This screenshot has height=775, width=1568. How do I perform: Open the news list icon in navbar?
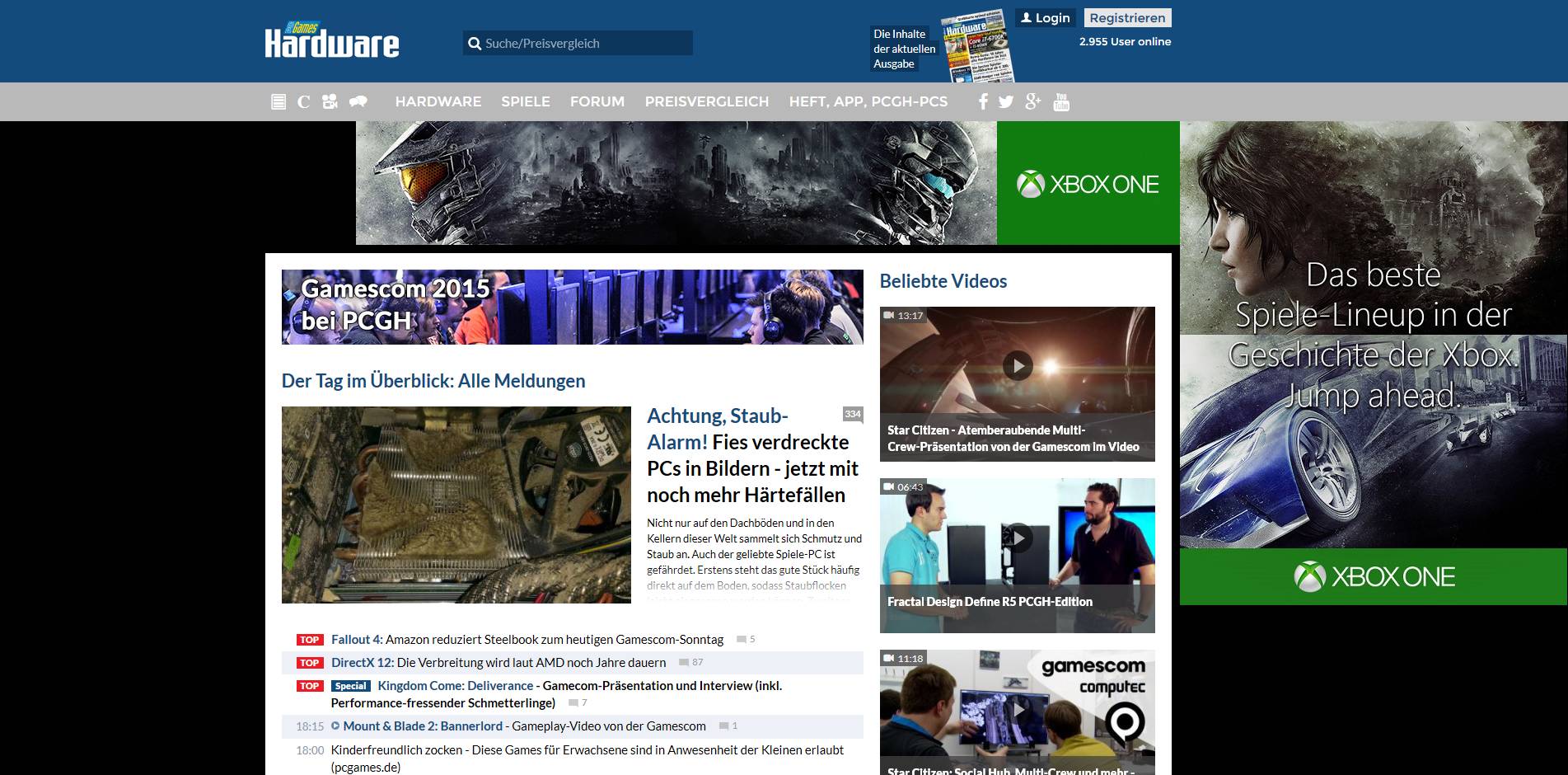(x=278, y=102)
